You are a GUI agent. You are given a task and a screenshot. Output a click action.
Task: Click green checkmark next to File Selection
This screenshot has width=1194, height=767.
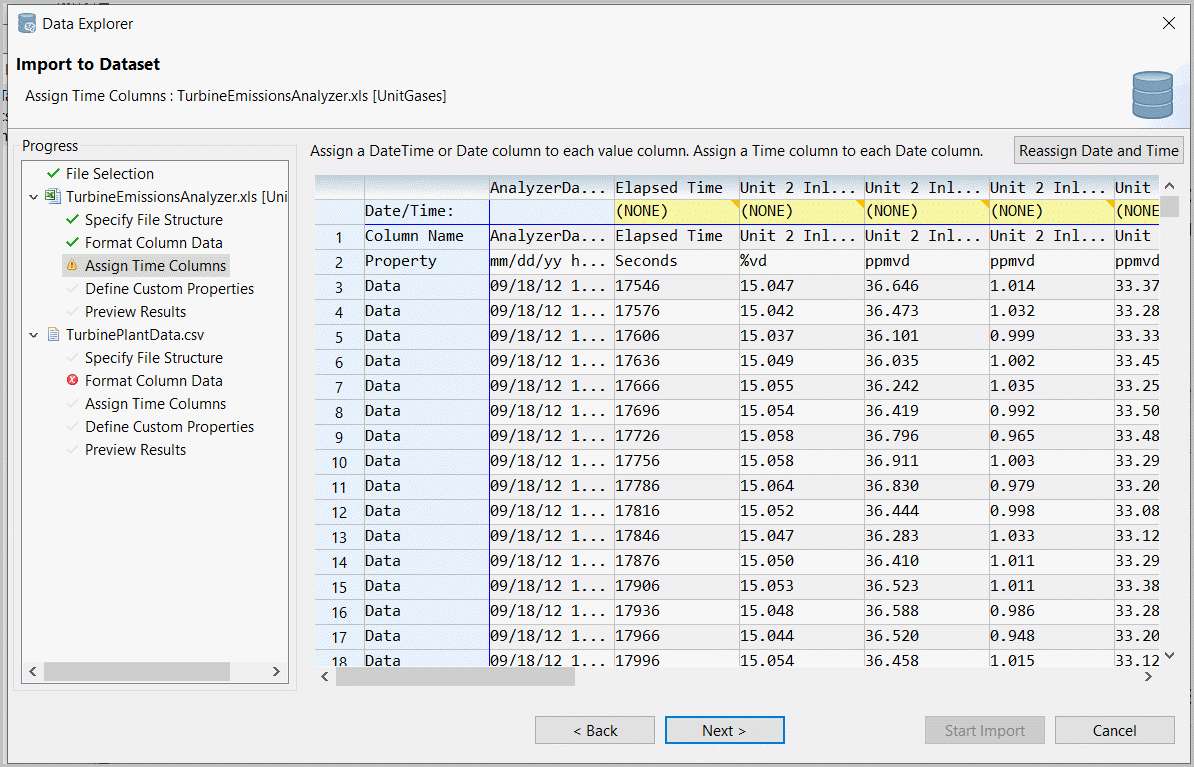(x=53, y=174)
